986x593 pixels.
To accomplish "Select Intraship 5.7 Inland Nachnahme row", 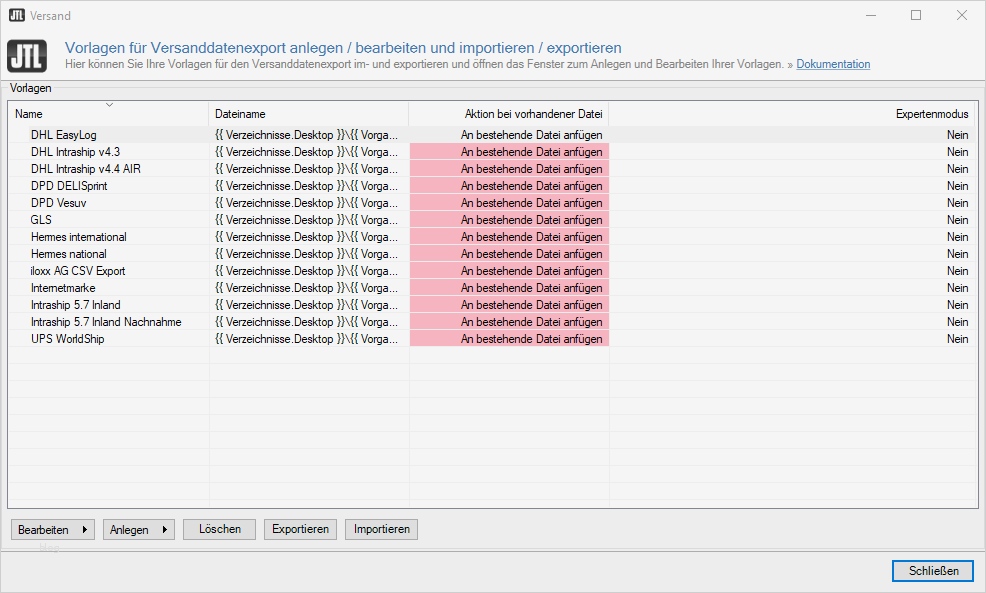I will coord(492,321).
